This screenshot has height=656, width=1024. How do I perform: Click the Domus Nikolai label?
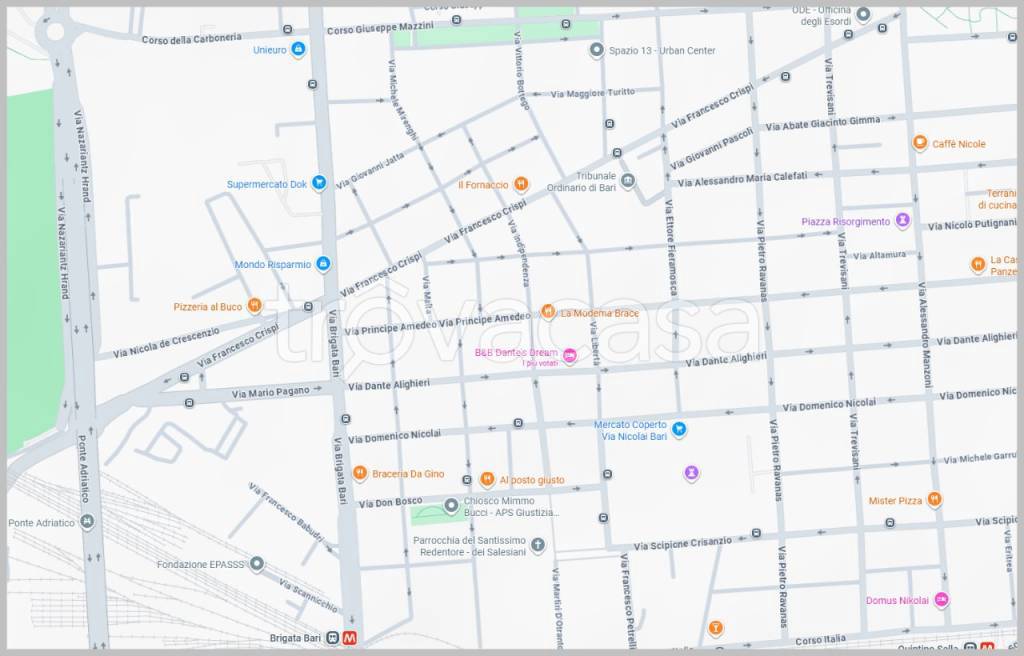897,600
